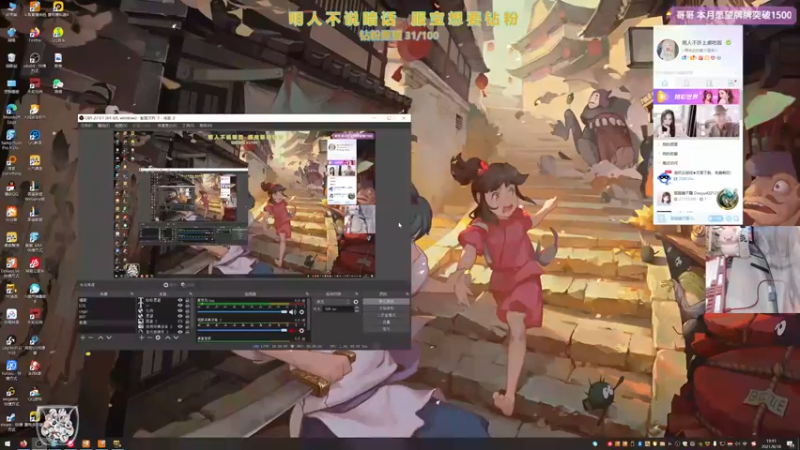Pop out the Audio Mixer dock panel
This screenshot has height=450, width=800.
(307, 294)
